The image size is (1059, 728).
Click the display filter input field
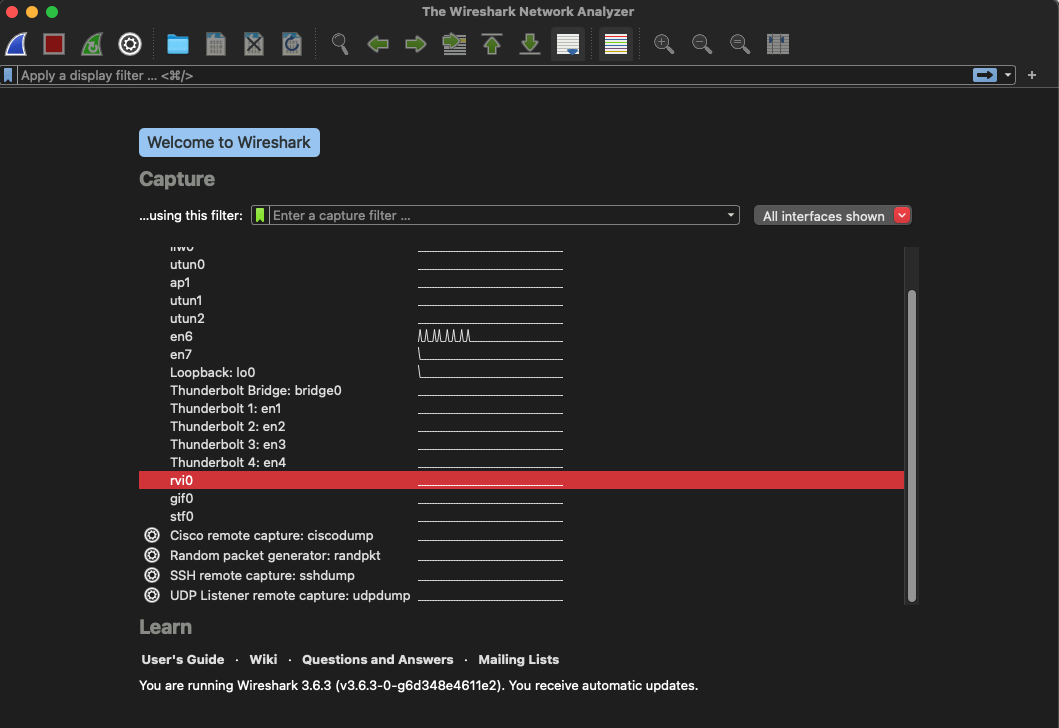tap(493, 76)
